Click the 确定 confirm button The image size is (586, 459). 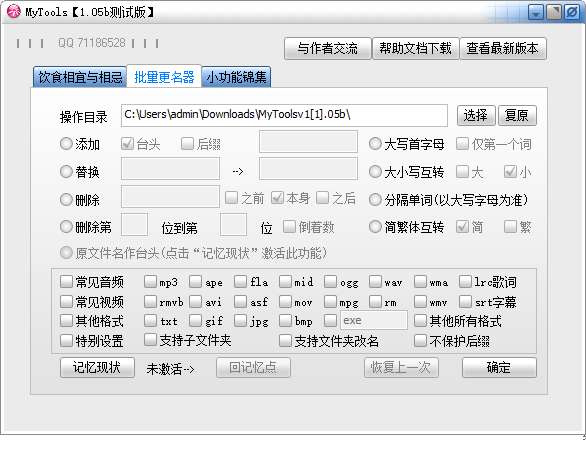(x=499, y=367)
